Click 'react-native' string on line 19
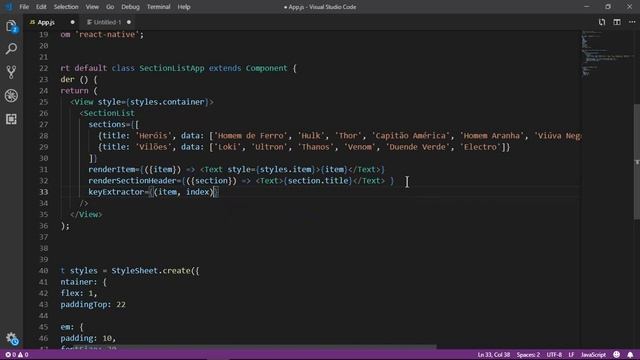Viewport: 640px width, 360px height. [x=107, y=35]
